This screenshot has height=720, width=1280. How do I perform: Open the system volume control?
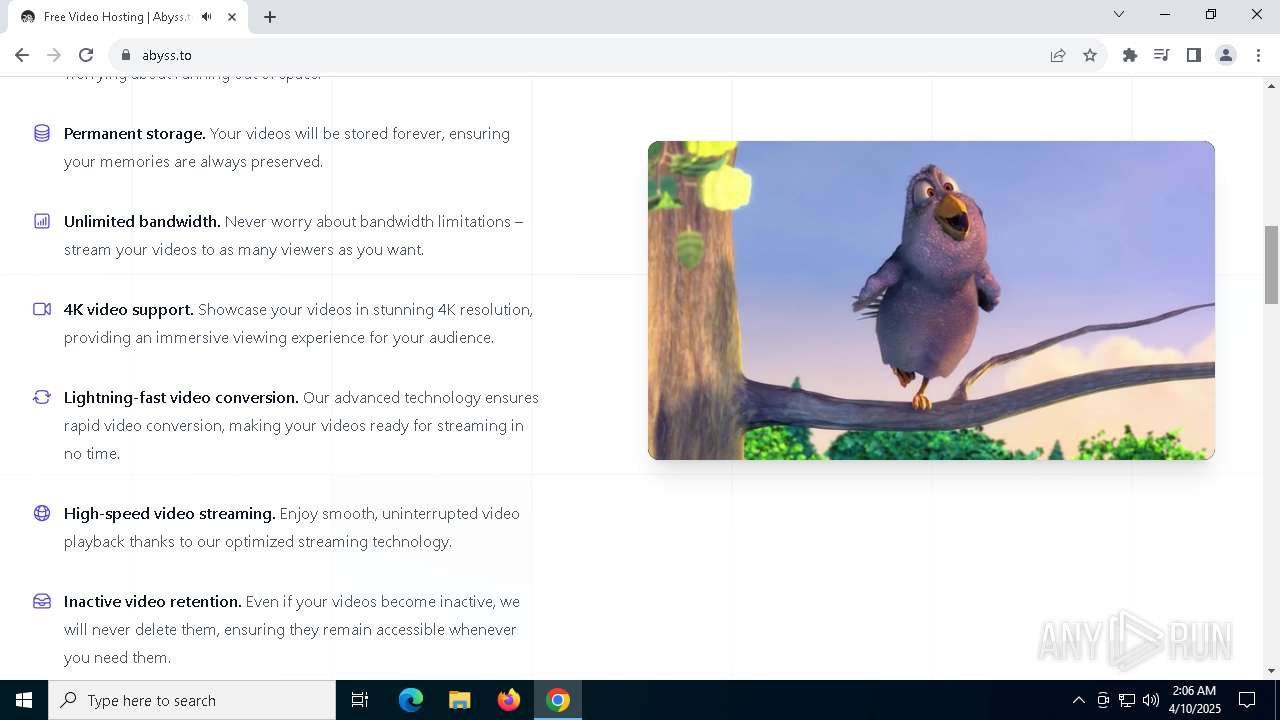click(1151, 700)
